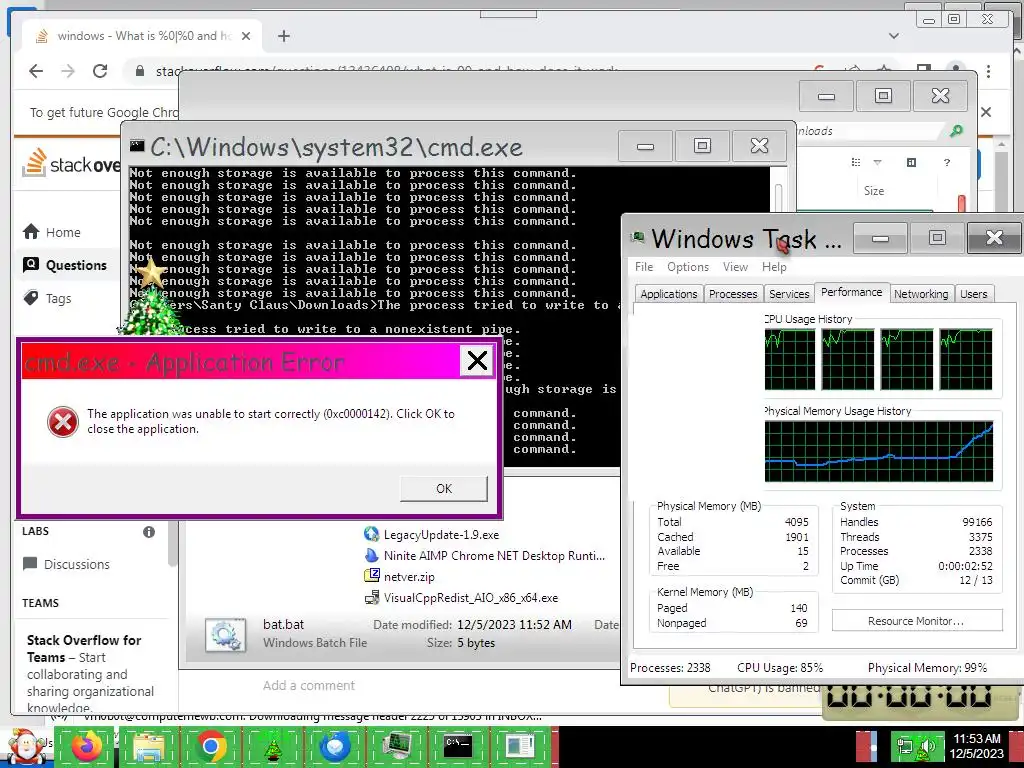Viewport: 1024px width, 768px height.
Task: Click the Physical Memory 99% status text
Action: 927,667
